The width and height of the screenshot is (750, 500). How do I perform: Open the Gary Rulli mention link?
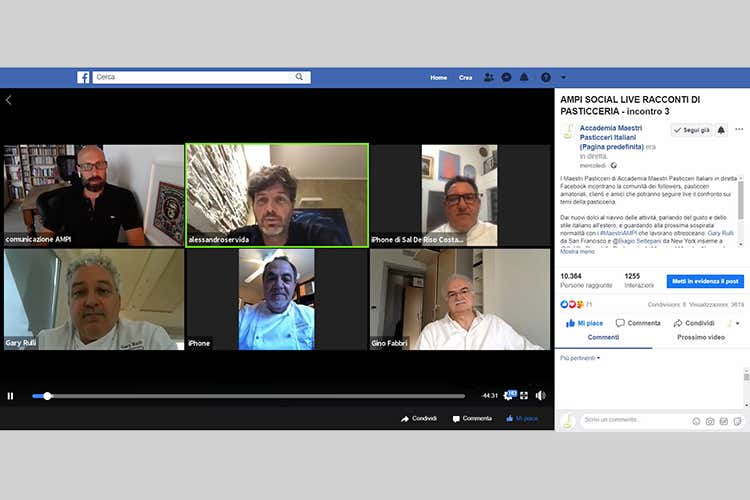pos(720,233)
